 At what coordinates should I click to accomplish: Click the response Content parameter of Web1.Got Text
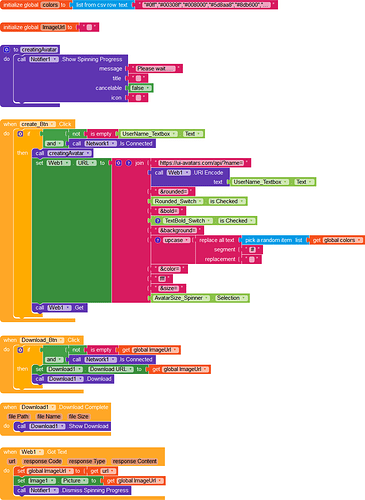[135, 461]
